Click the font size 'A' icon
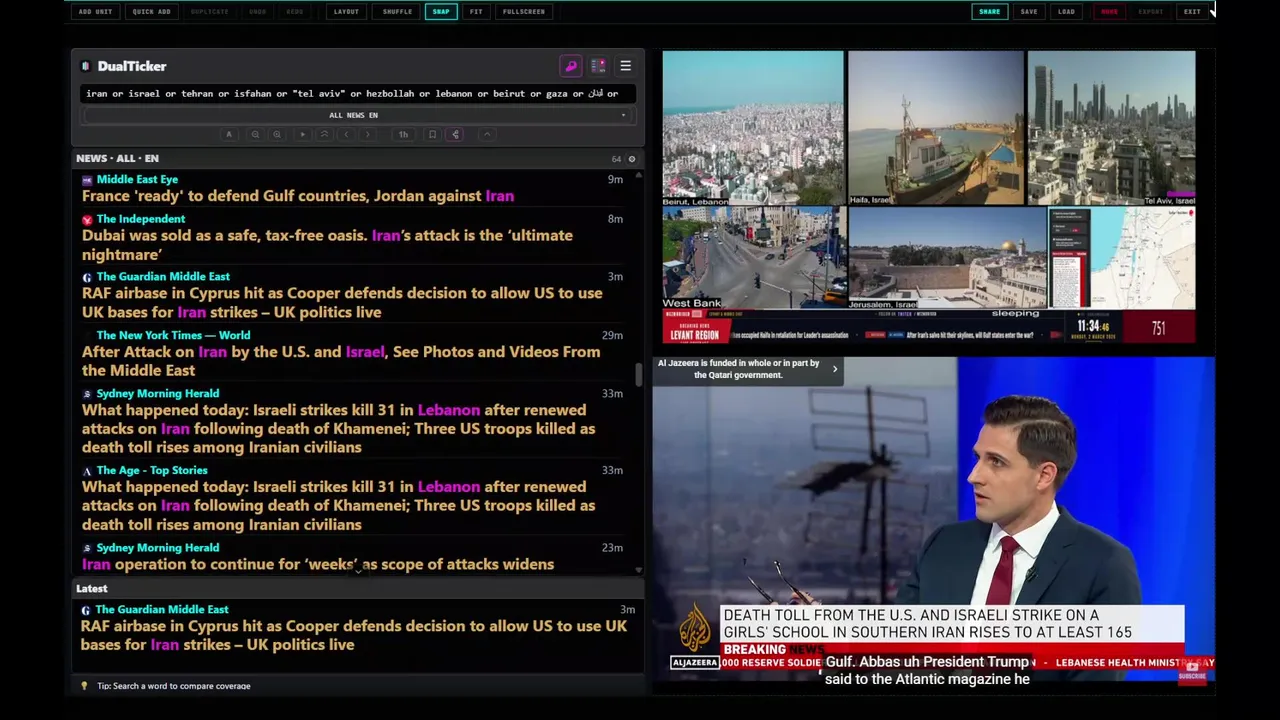 (229, 134)
